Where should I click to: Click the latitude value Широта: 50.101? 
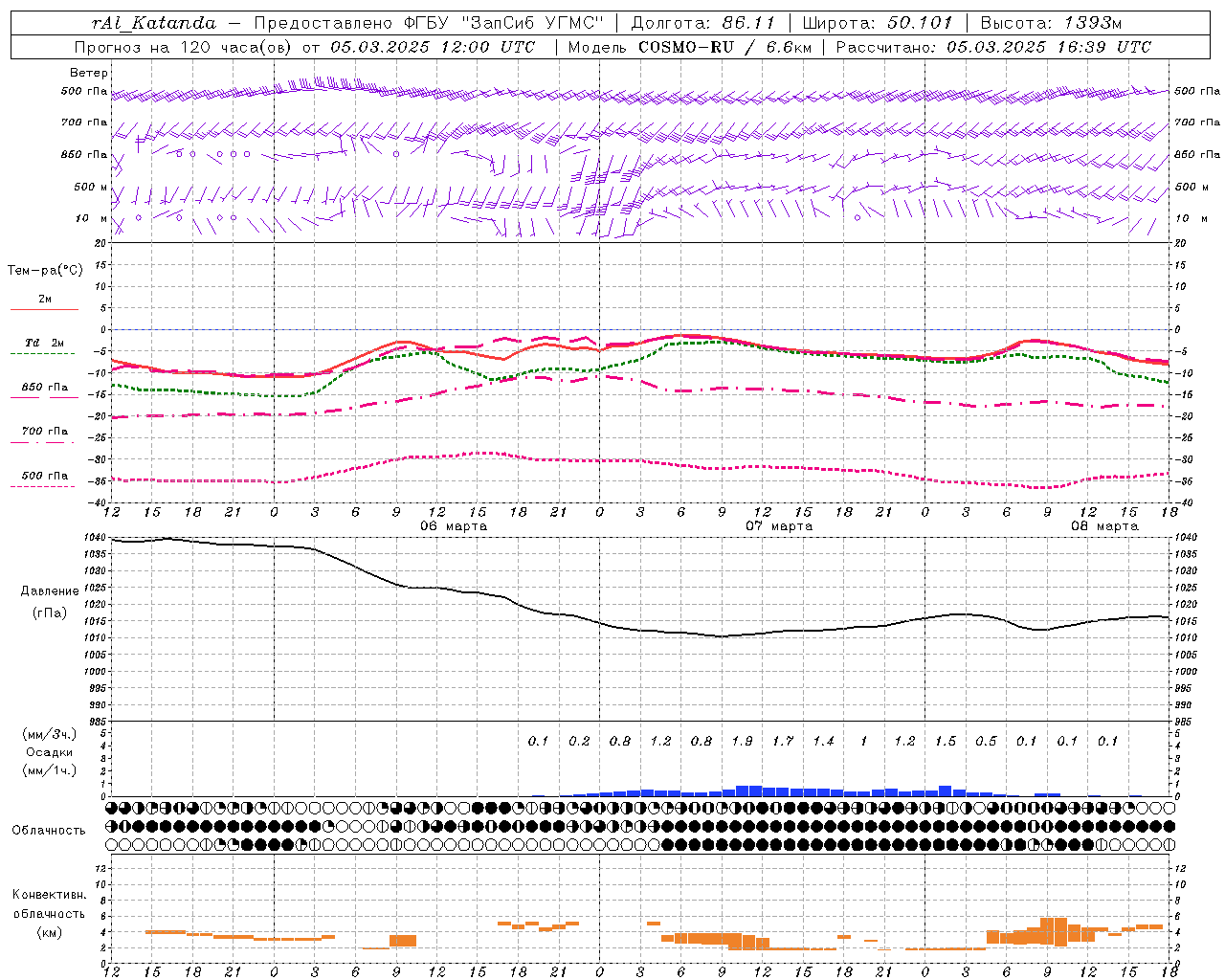click(x=878, y=23)
